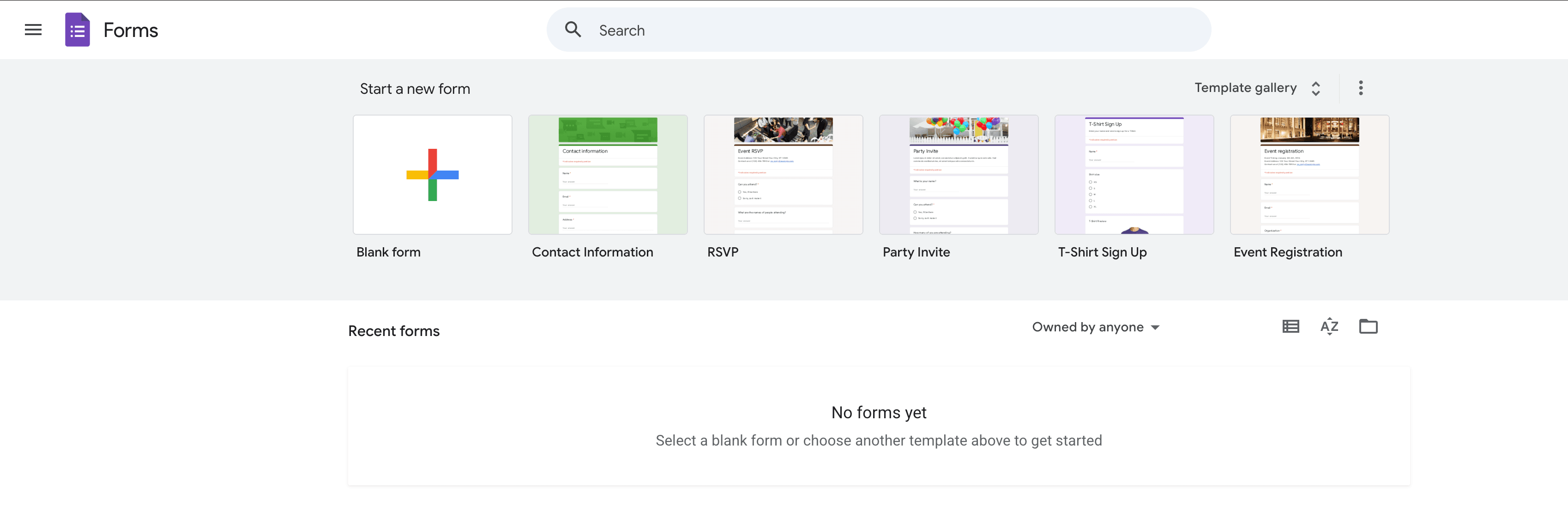Open the main menu with the hamburger icon
The image size is (1568, 513).
pyautogui.click(x=33, y=29)
